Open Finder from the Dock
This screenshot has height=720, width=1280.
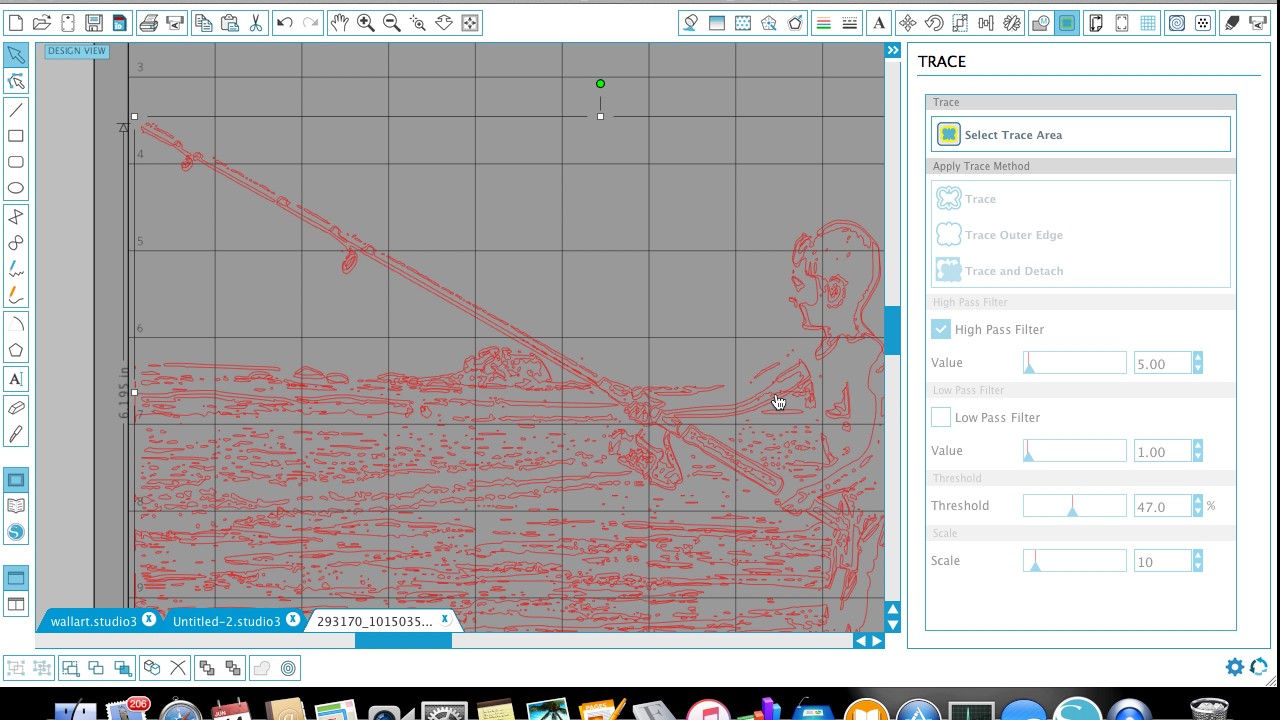[75, 712]
